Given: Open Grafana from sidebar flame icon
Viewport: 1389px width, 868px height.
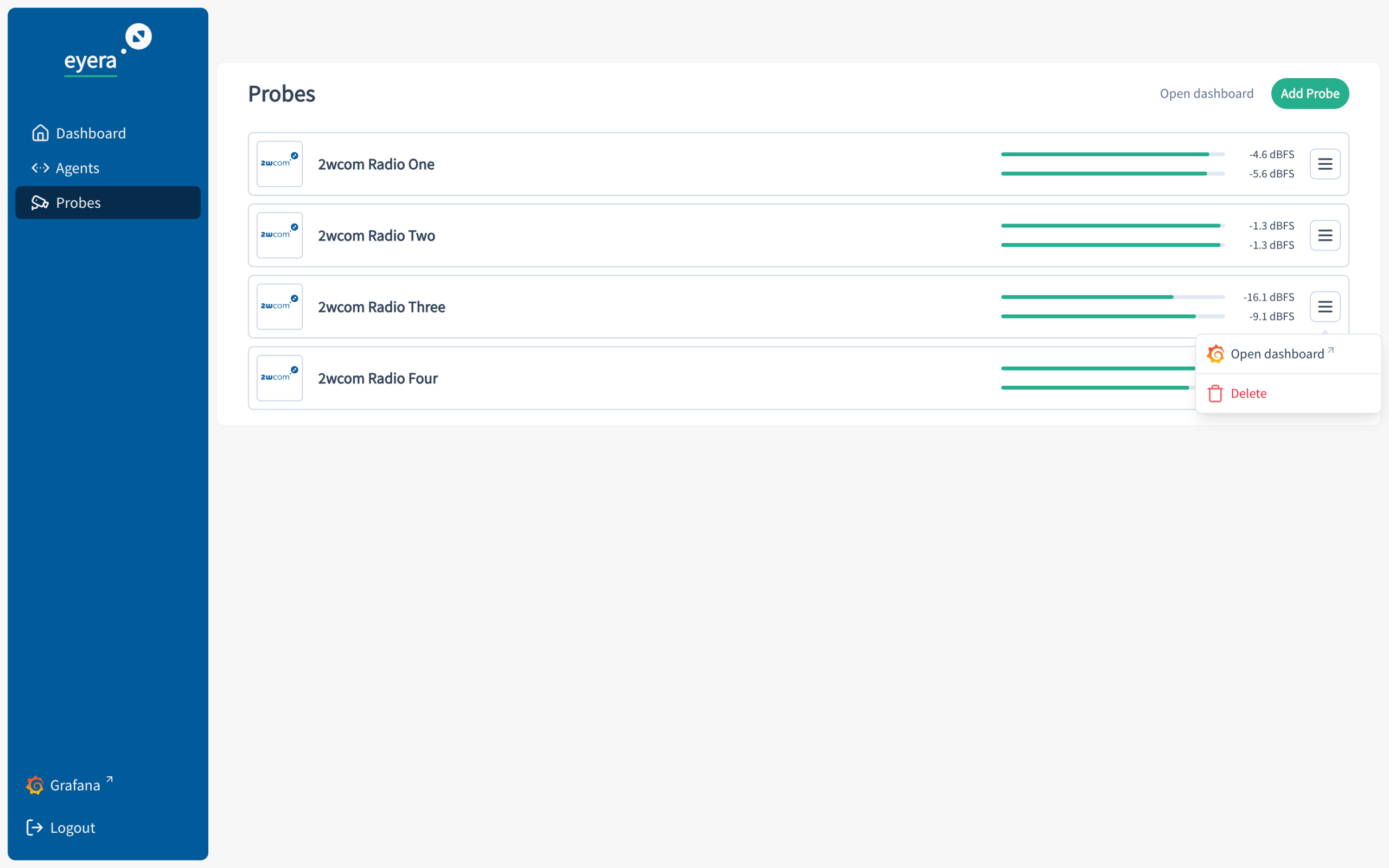Looking at the screenshot, I should tap(35, 785).
